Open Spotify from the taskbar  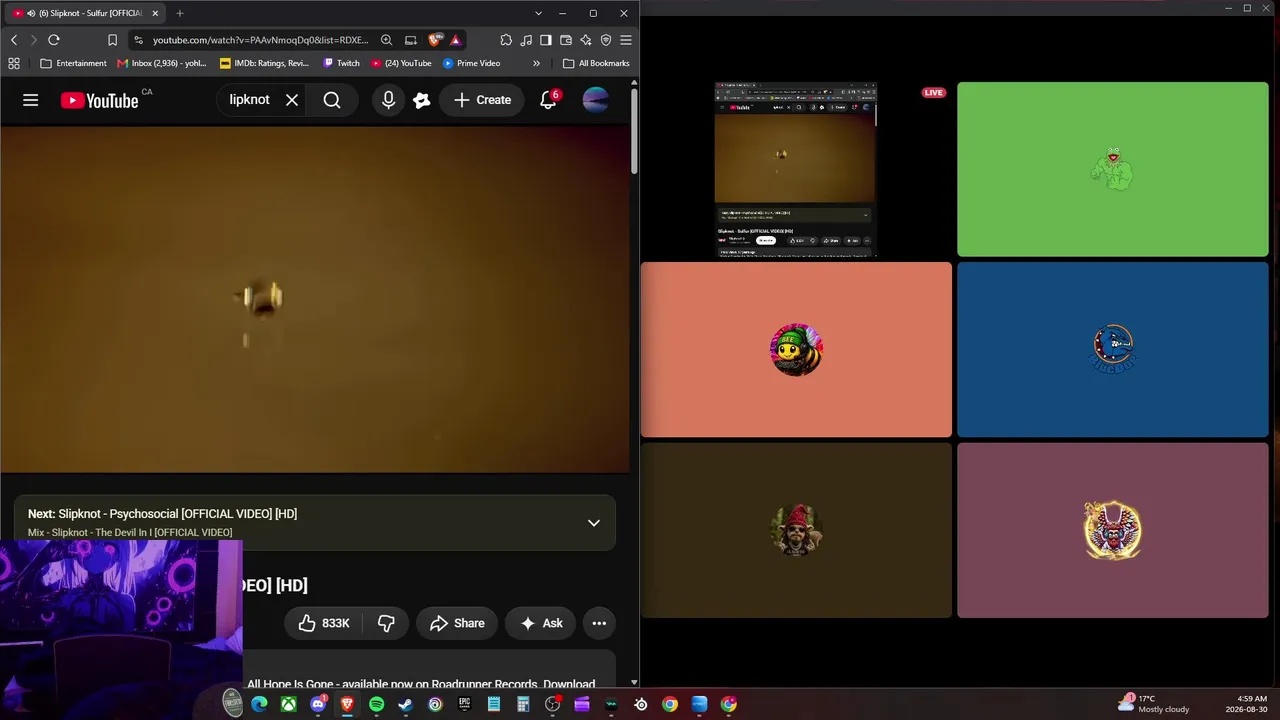(376, 704)
